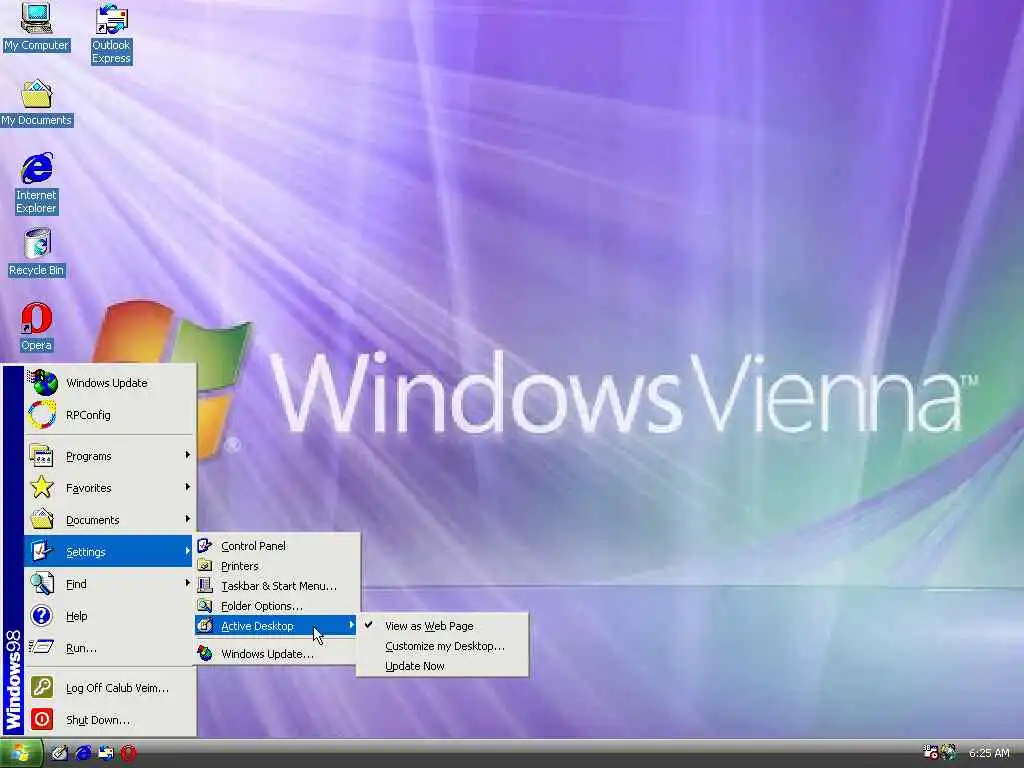This screenshot has width=1024, height=768.
Task: Select Windows Update... in Settings submenu
Action: (x=277, y=654)
